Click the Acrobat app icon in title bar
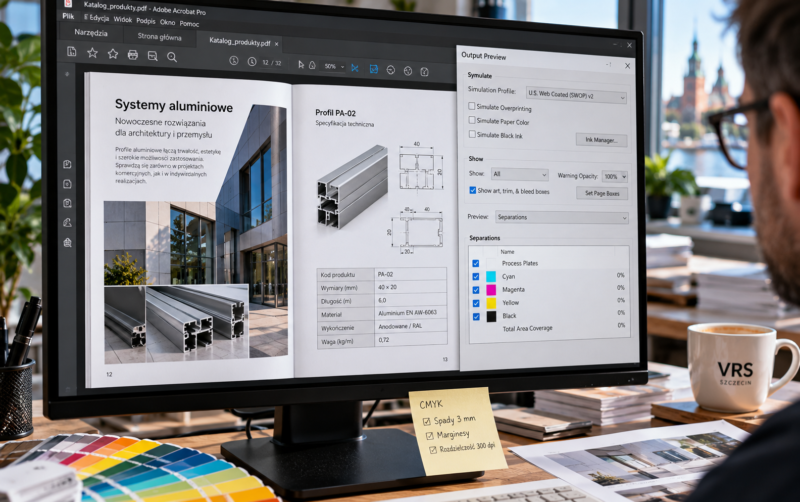The width and height of the screenshot is (800, 502). point(68,4)
